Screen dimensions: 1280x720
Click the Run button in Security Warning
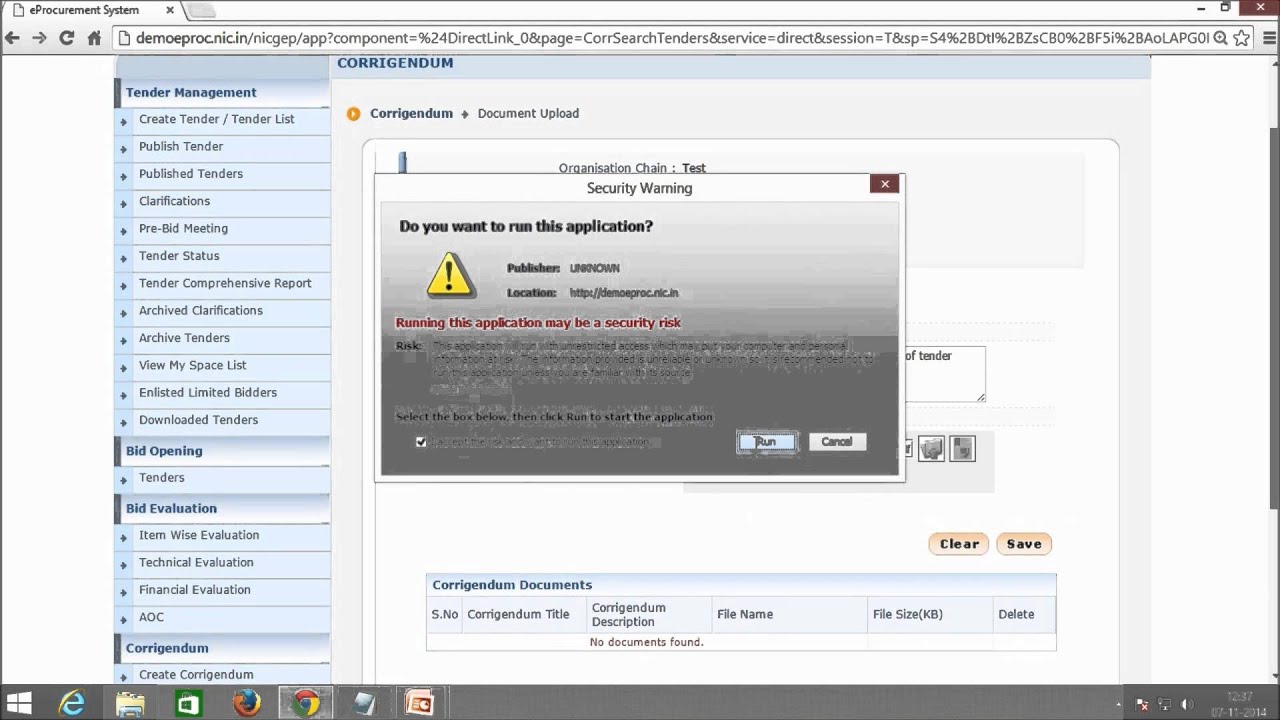(767, 442)
